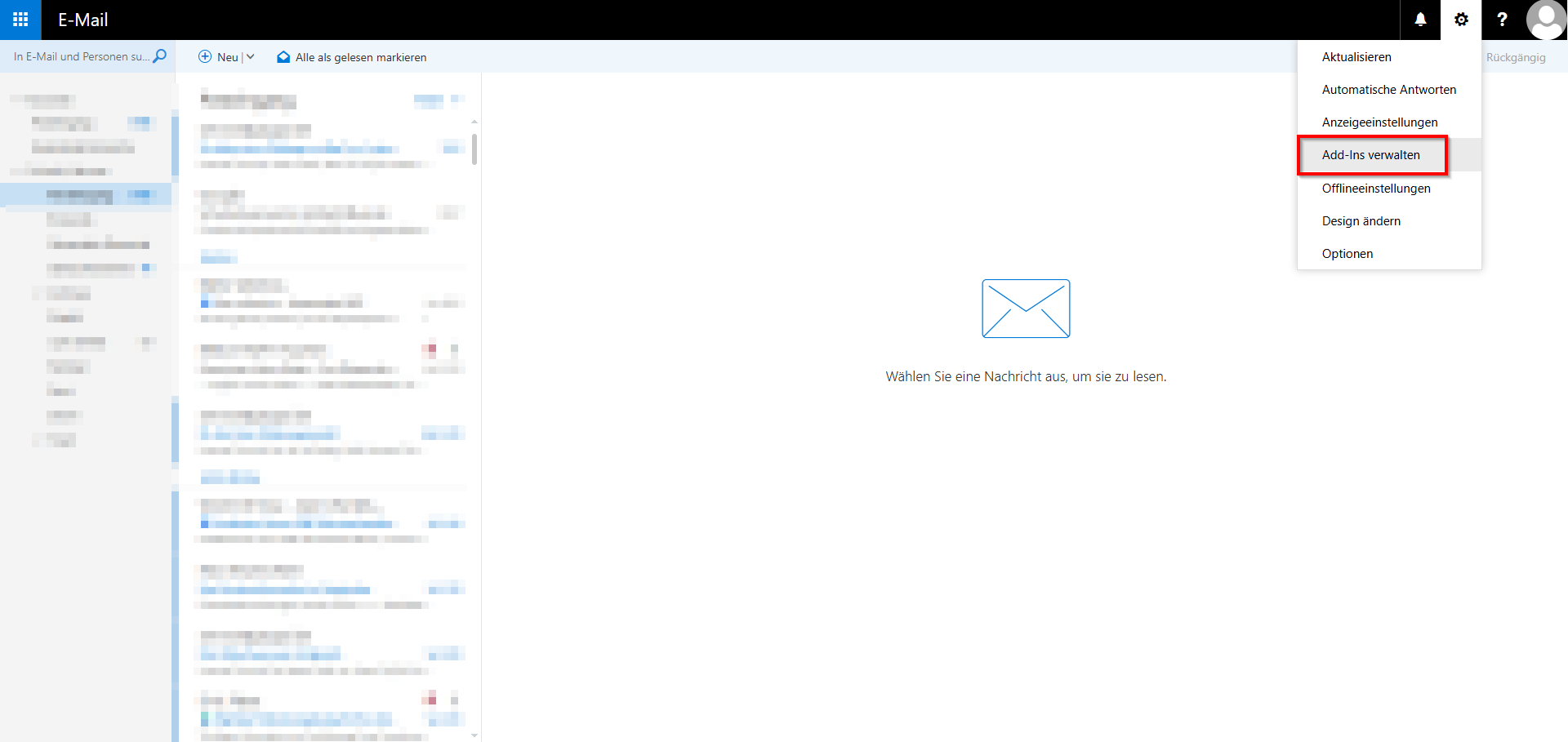
Task: Select Aktualisieren from the settings menu
Action: [x=1356, y=56]
